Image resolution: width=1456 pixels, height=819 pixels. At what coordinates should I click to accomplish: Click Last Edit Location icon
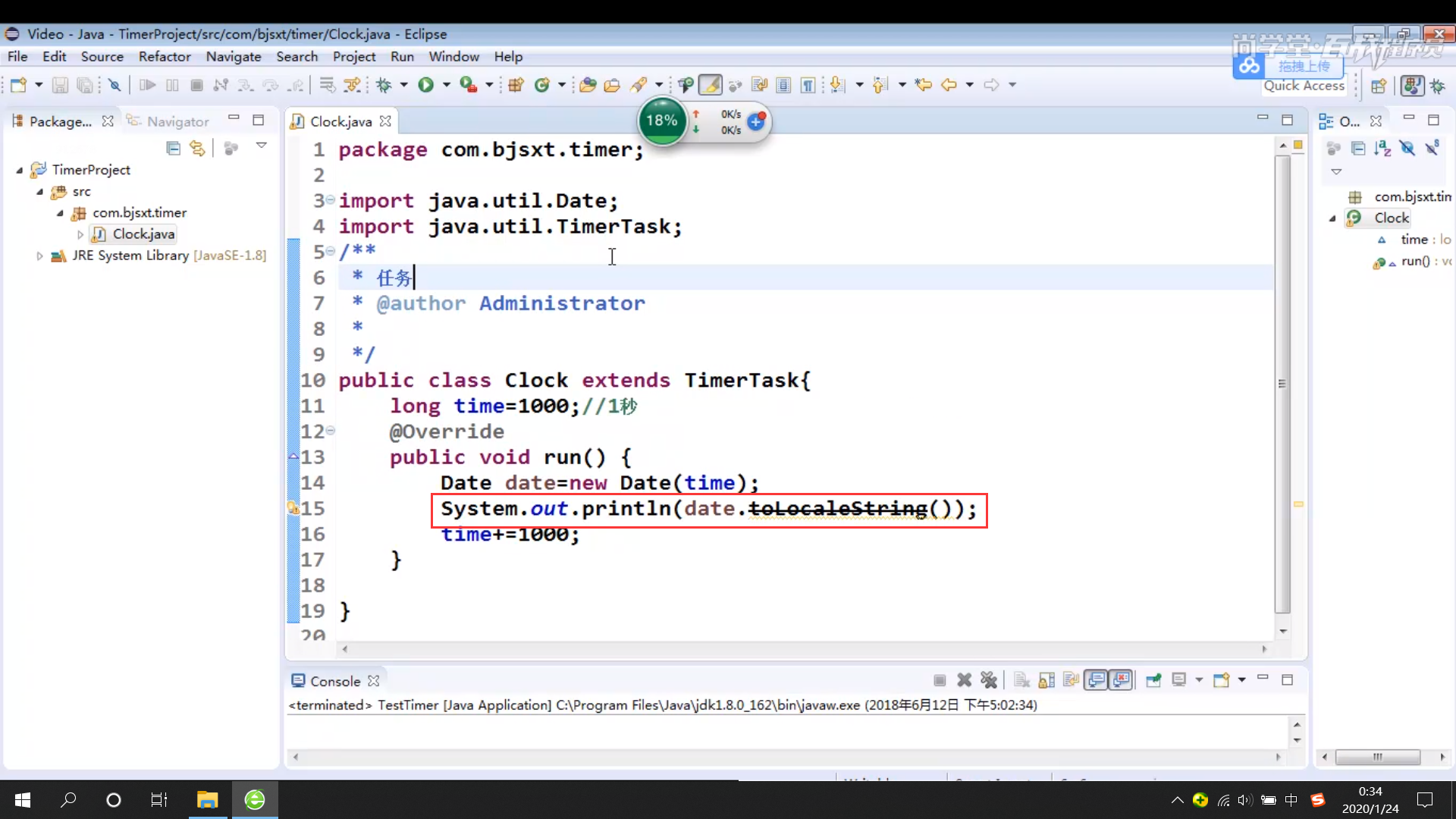923,85
